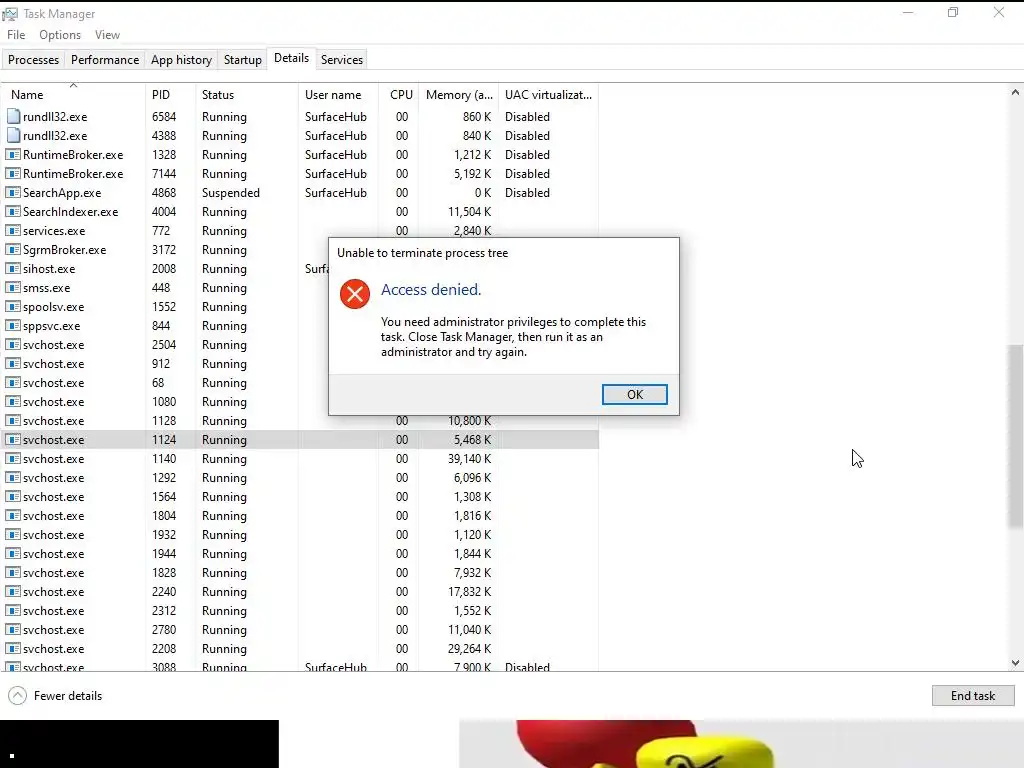
Task: Click the rundll32.exe icon for PID 4388
Action: 13,135
